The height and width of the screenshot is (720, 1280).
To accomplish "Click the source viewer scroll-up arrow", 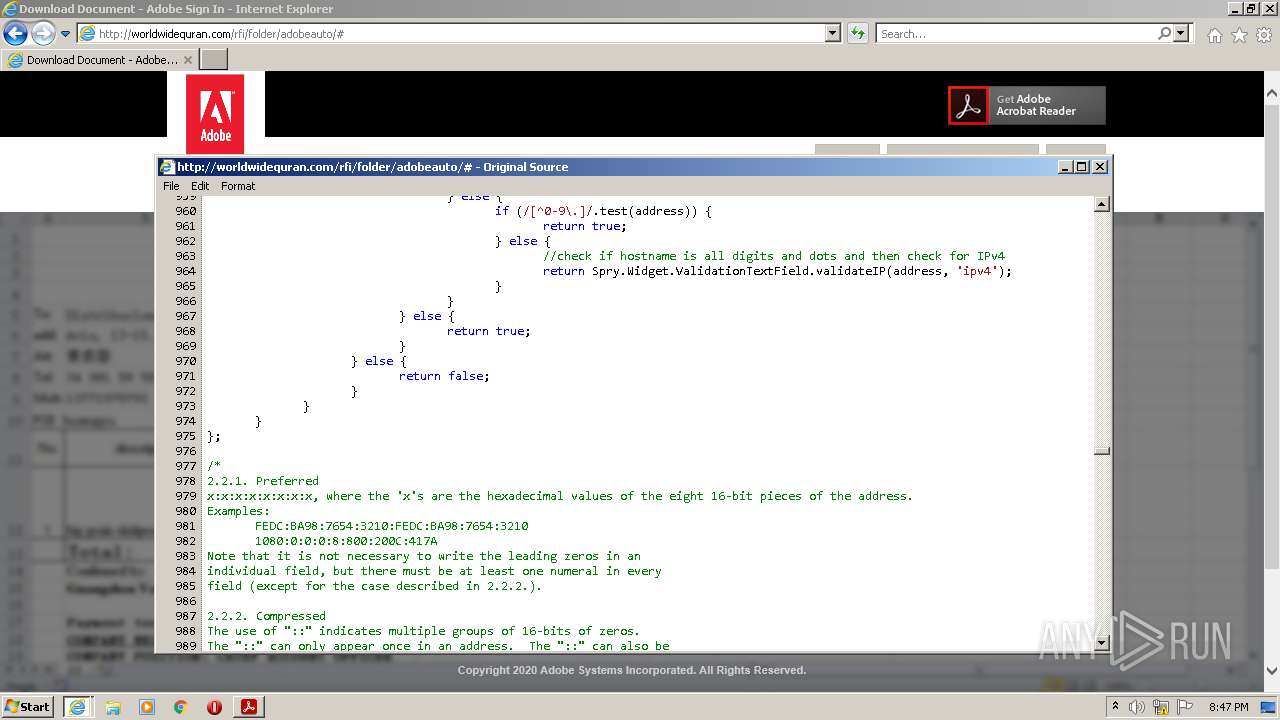I will coord(1102,205).
